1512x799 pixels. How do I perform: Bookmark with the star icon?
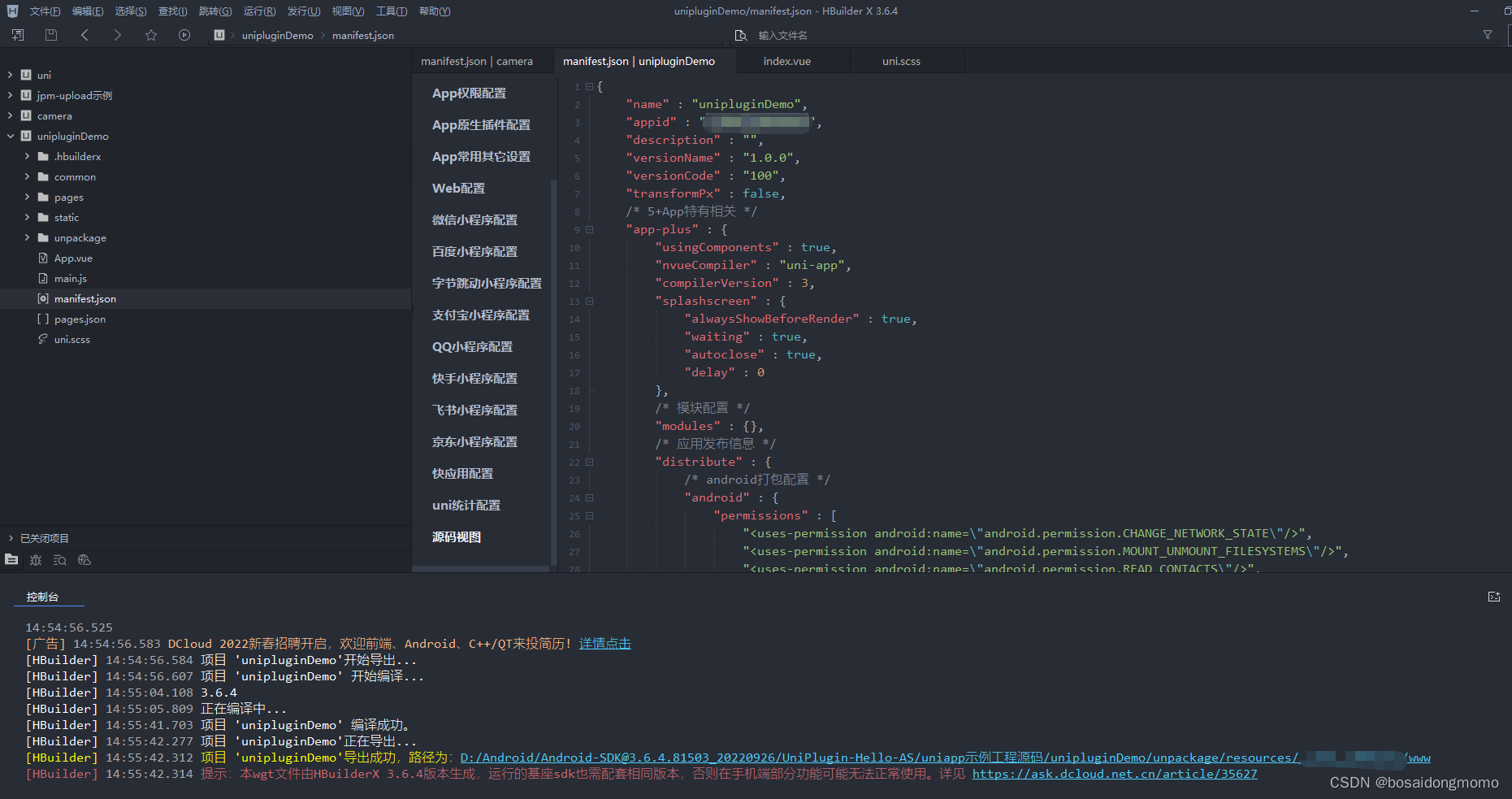click(x=151, y=35)
